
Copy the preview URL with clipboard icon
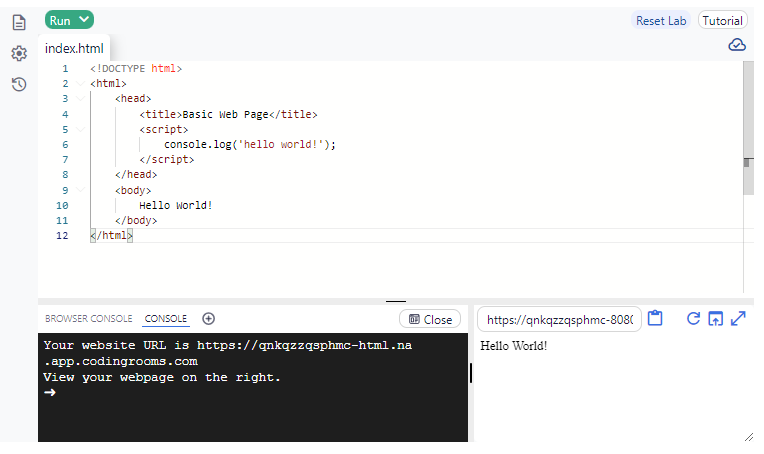click(656, 319)
